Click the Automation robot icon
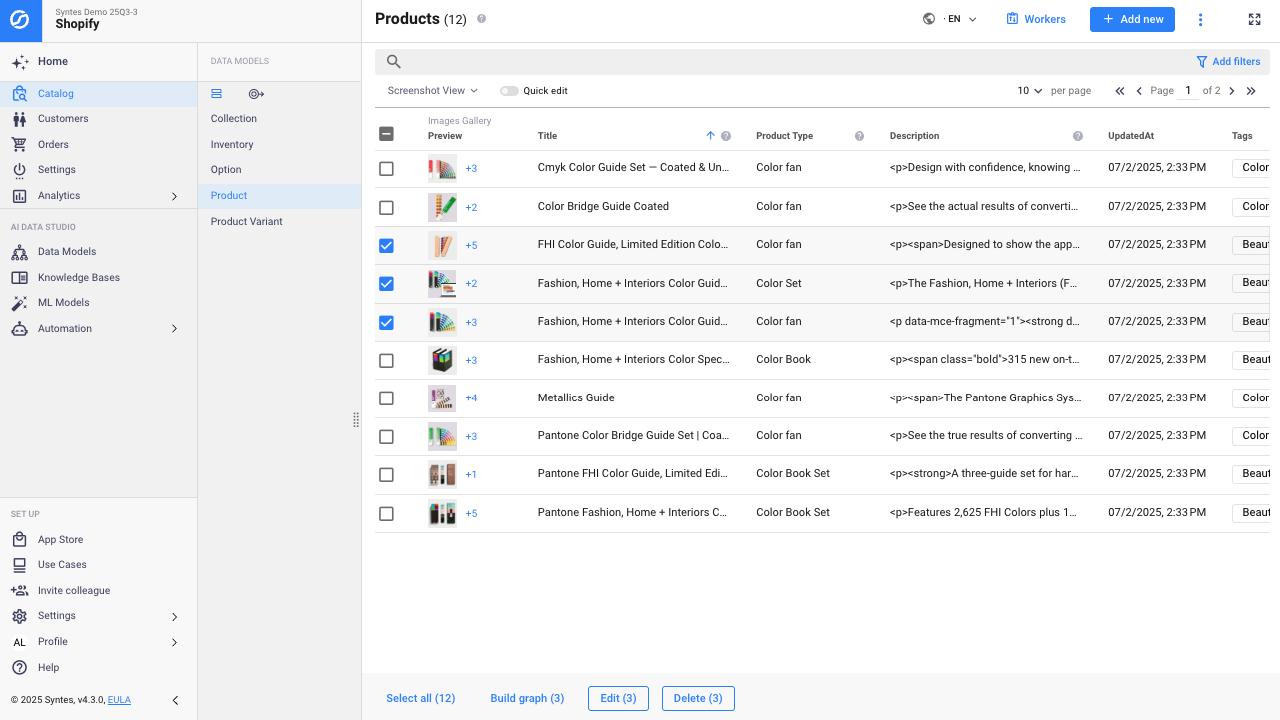 tap(20, 329)
